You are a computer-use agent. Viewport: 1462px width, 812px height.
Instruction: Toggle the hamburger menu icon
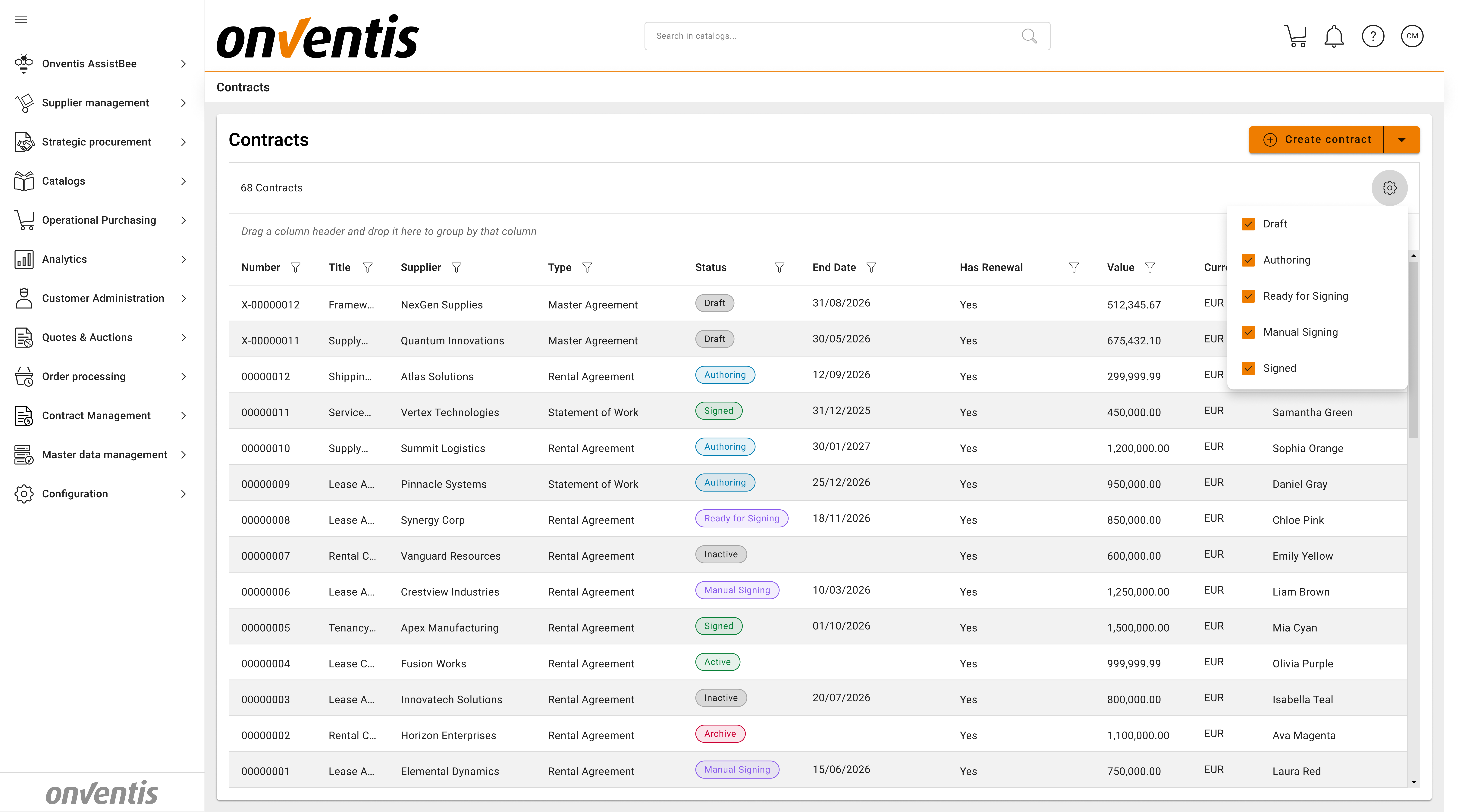point(21,19)
